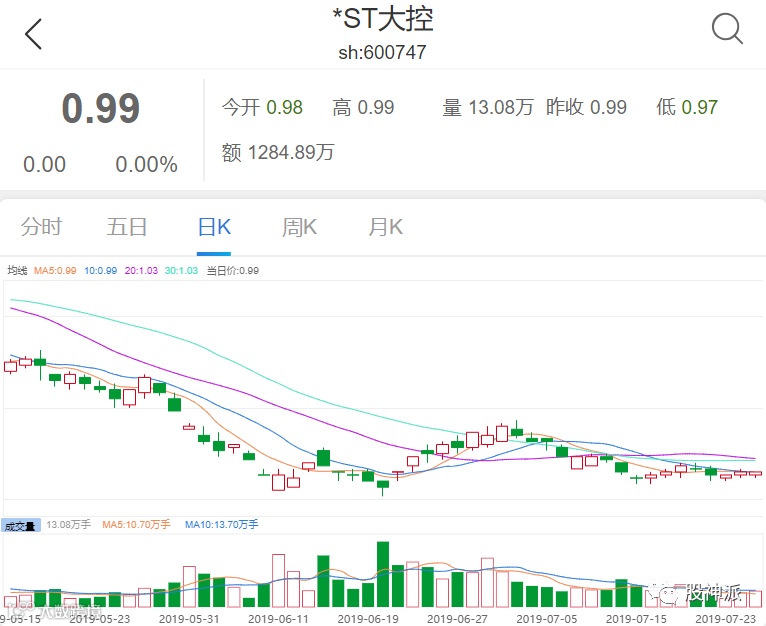Click the 2019-07-05 date axis label
The image size is (766, 626).
(547, 619)
